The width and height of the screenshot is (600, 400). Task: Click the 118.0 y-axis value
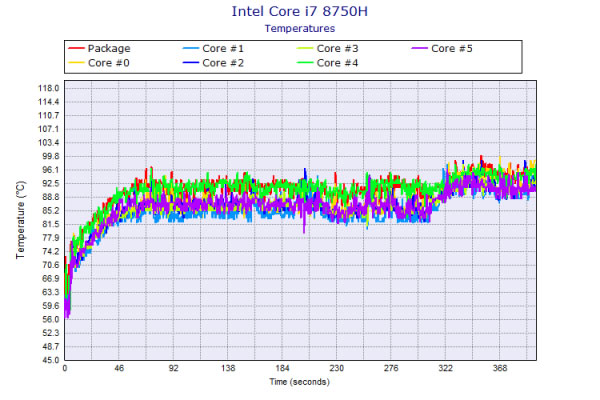pos(49,88)
